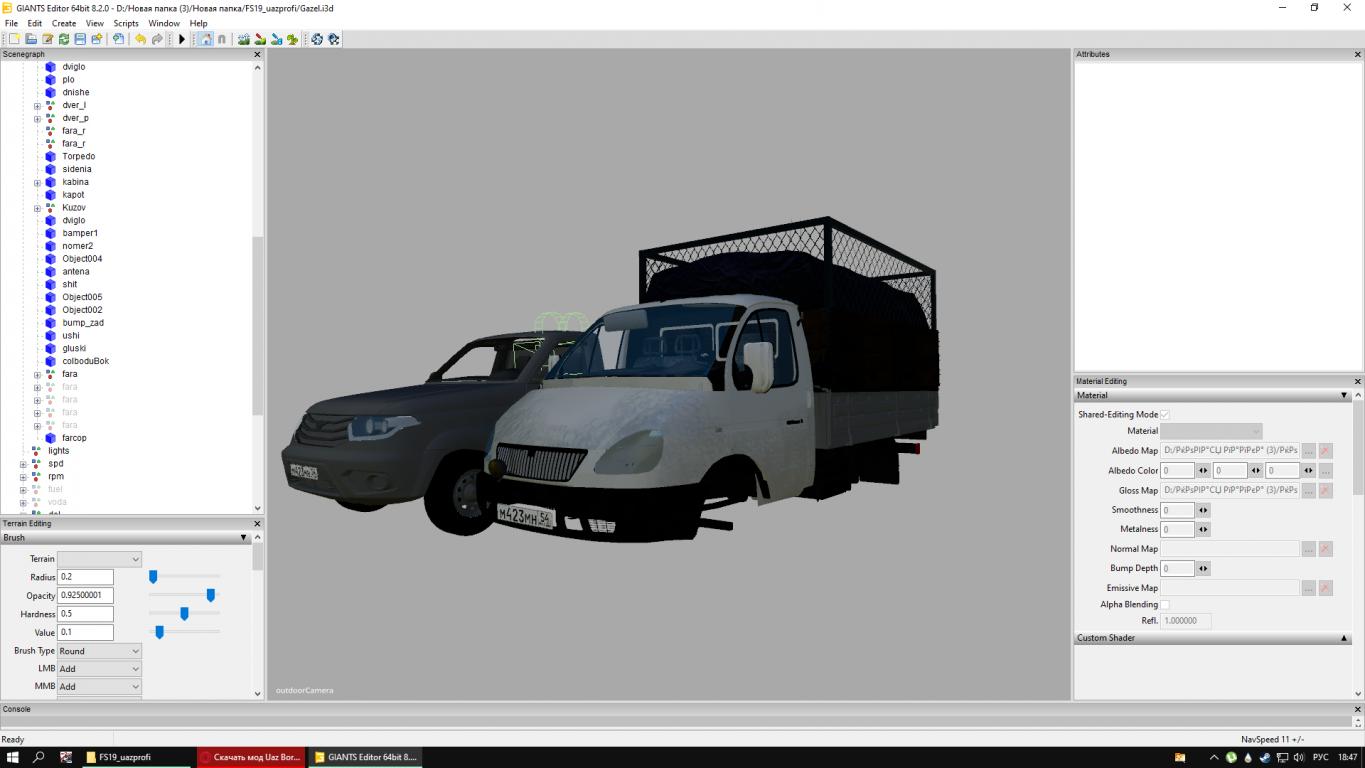
Task: Click the Hardness slider handle
Action: click(184, 614)
